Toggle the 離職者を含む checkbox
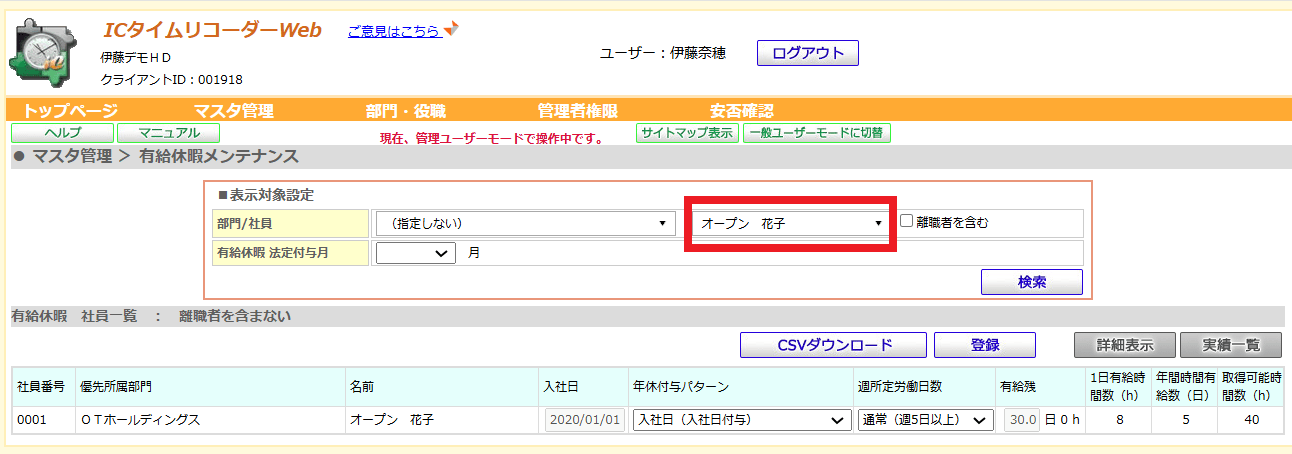This screenshot has height=454, width=1292. pos(906,222)
